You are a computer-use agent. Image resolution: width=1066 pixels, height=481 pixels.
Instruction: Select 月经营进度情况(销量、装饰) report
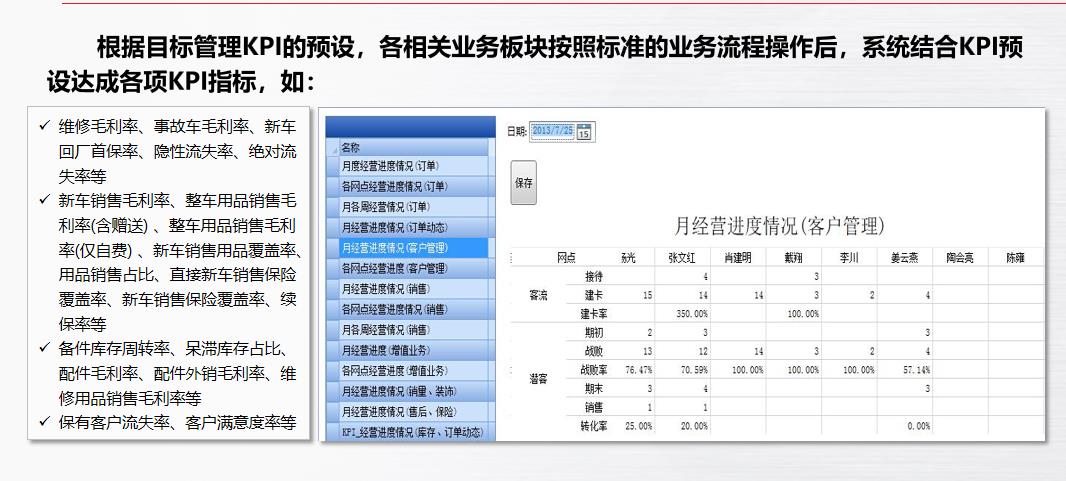point(400,391)
